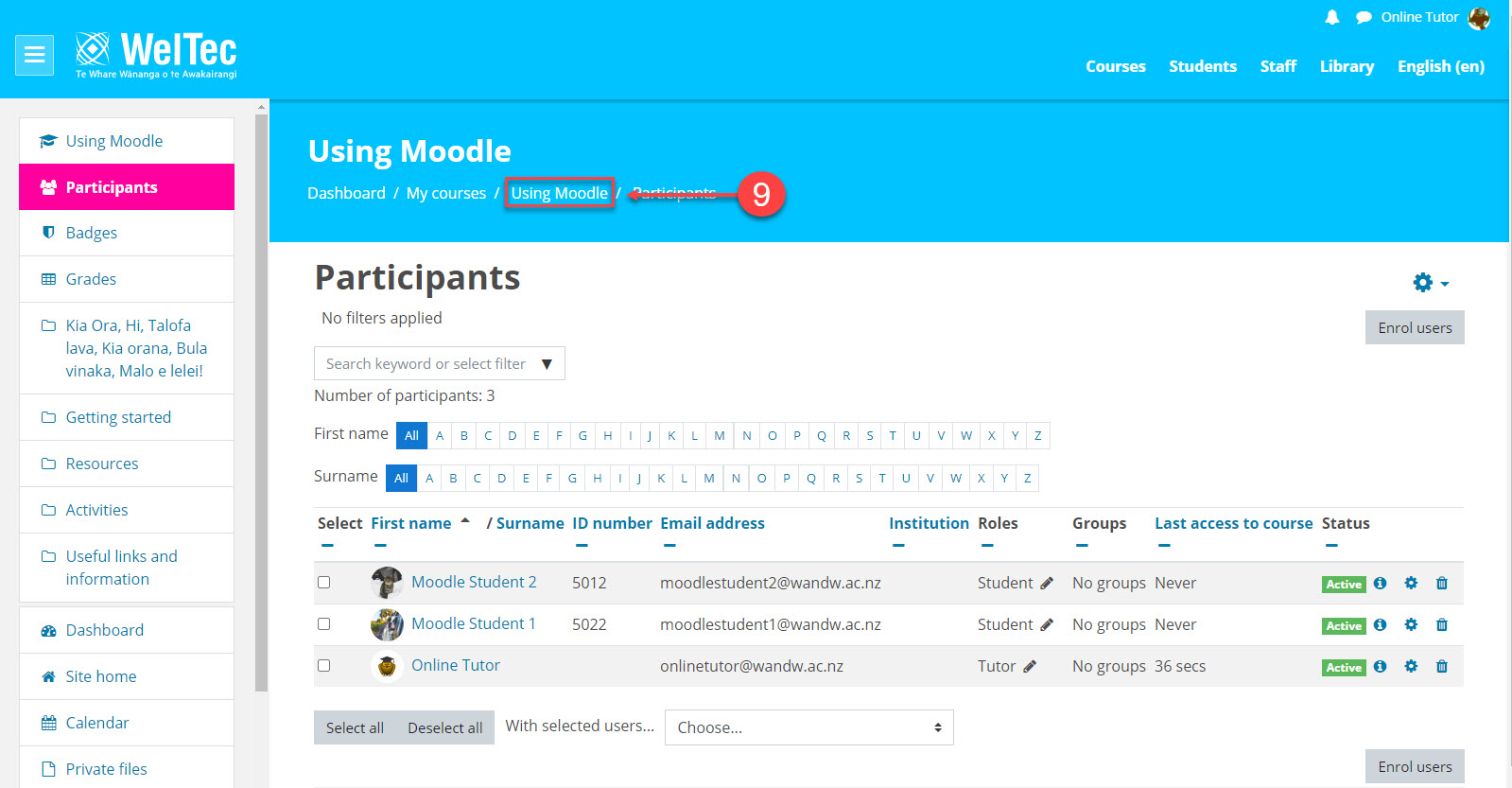1512x788 pixels.
Task: Tick checkbox for Moodle Student 1
Action: tap(324, 623)
